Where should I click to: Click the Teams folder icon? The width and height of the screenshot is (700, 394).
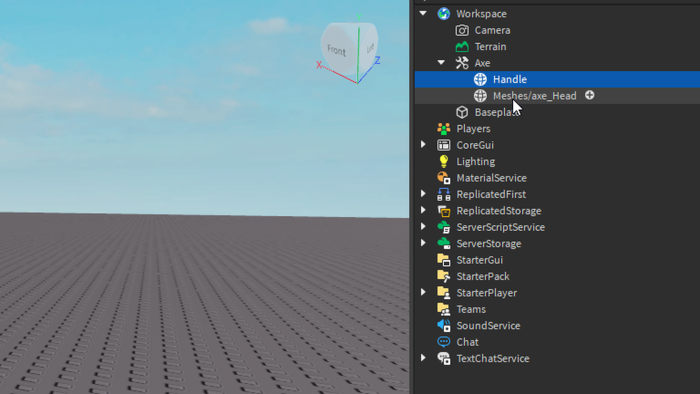pos(443,309)
